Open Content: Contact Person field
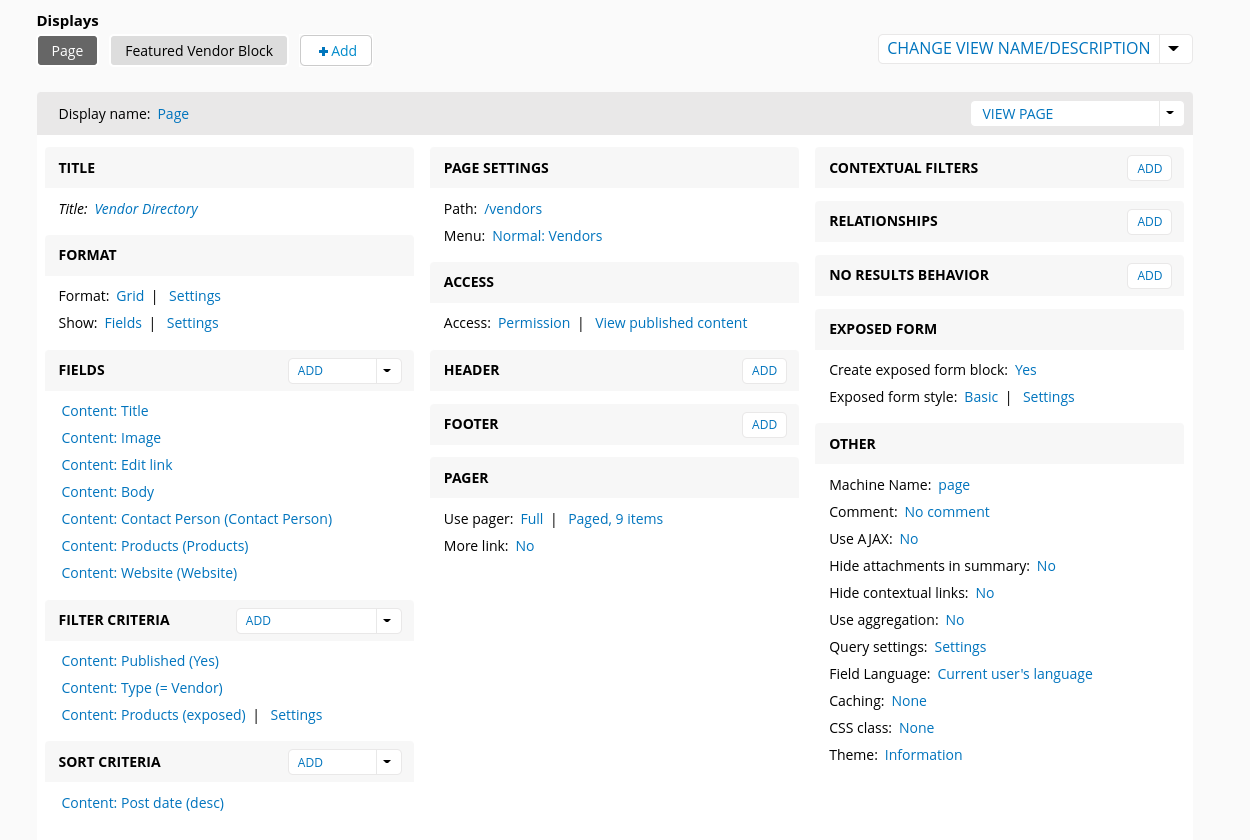 point(197,519)
